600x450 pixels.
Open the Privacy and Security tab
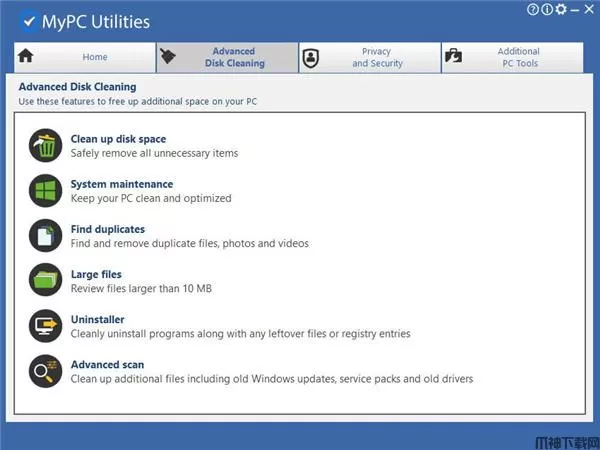coord(370,57)
